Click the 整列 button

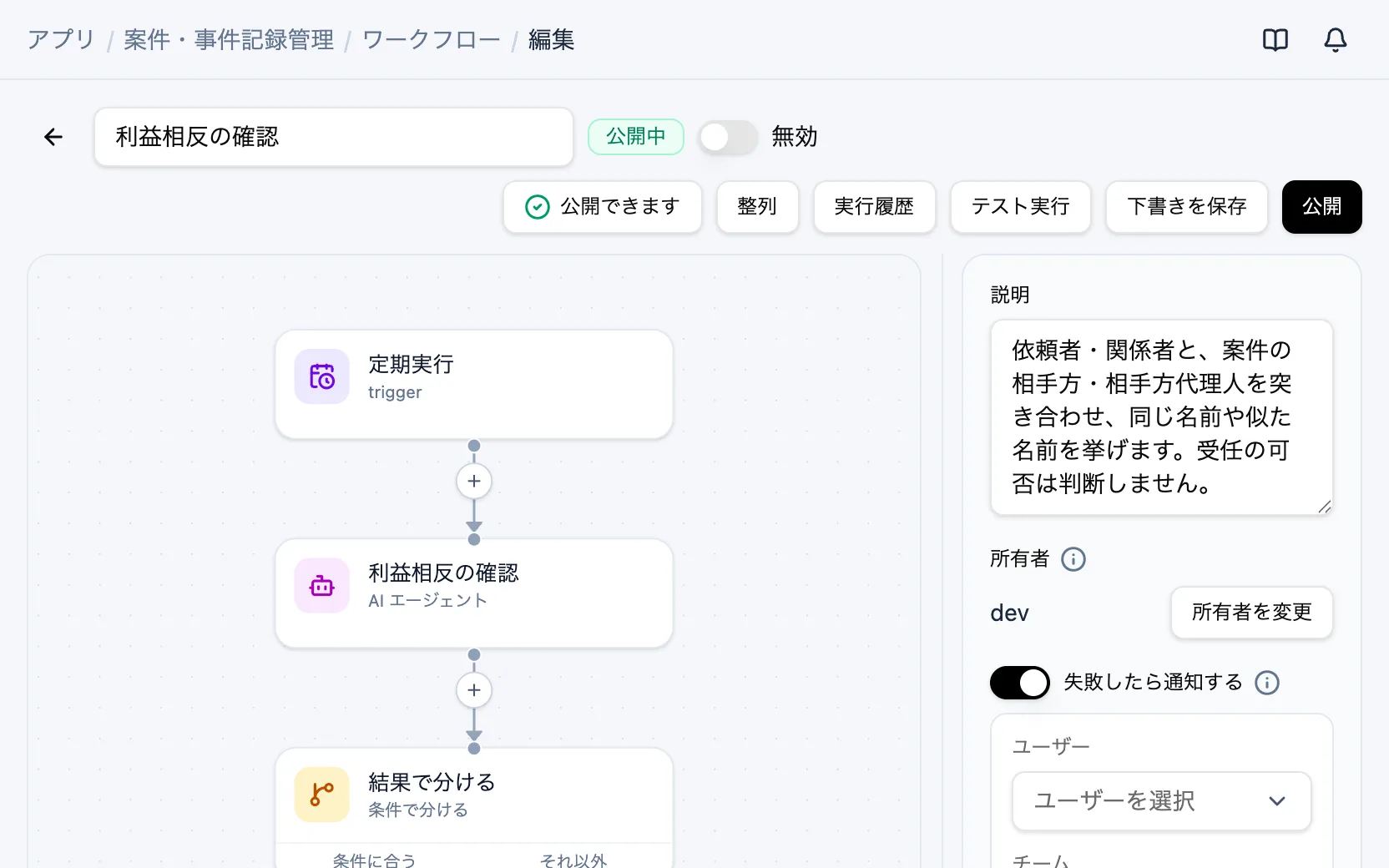(x=758, y=207)
